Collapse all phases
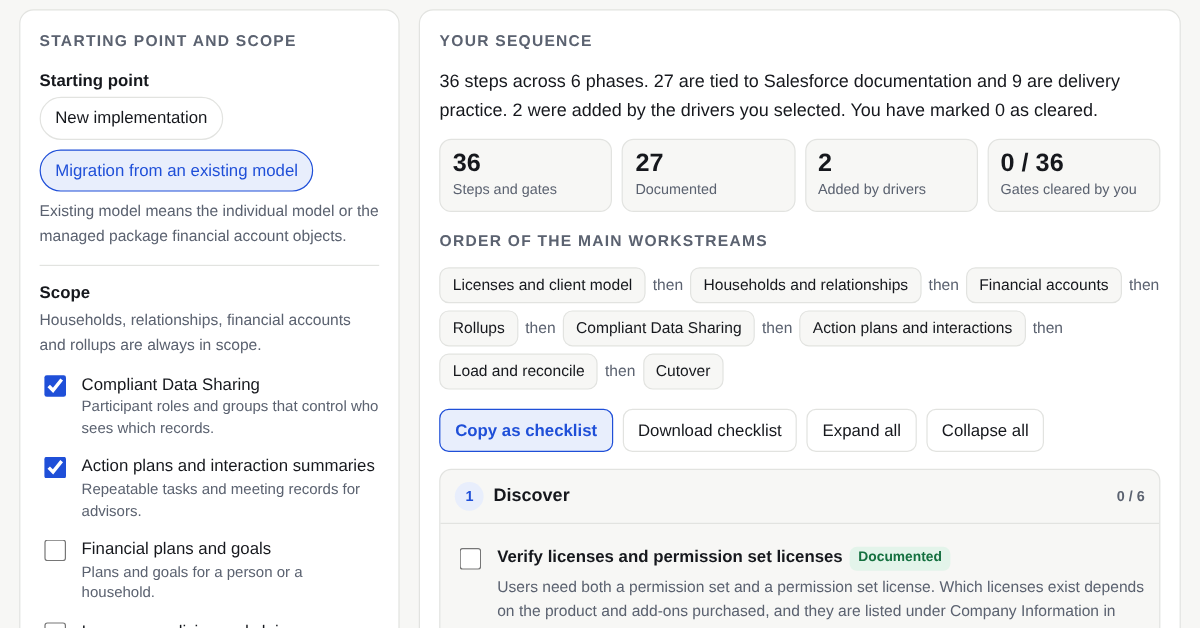This screenshot has width=1200, height=628. pos(985,430)
